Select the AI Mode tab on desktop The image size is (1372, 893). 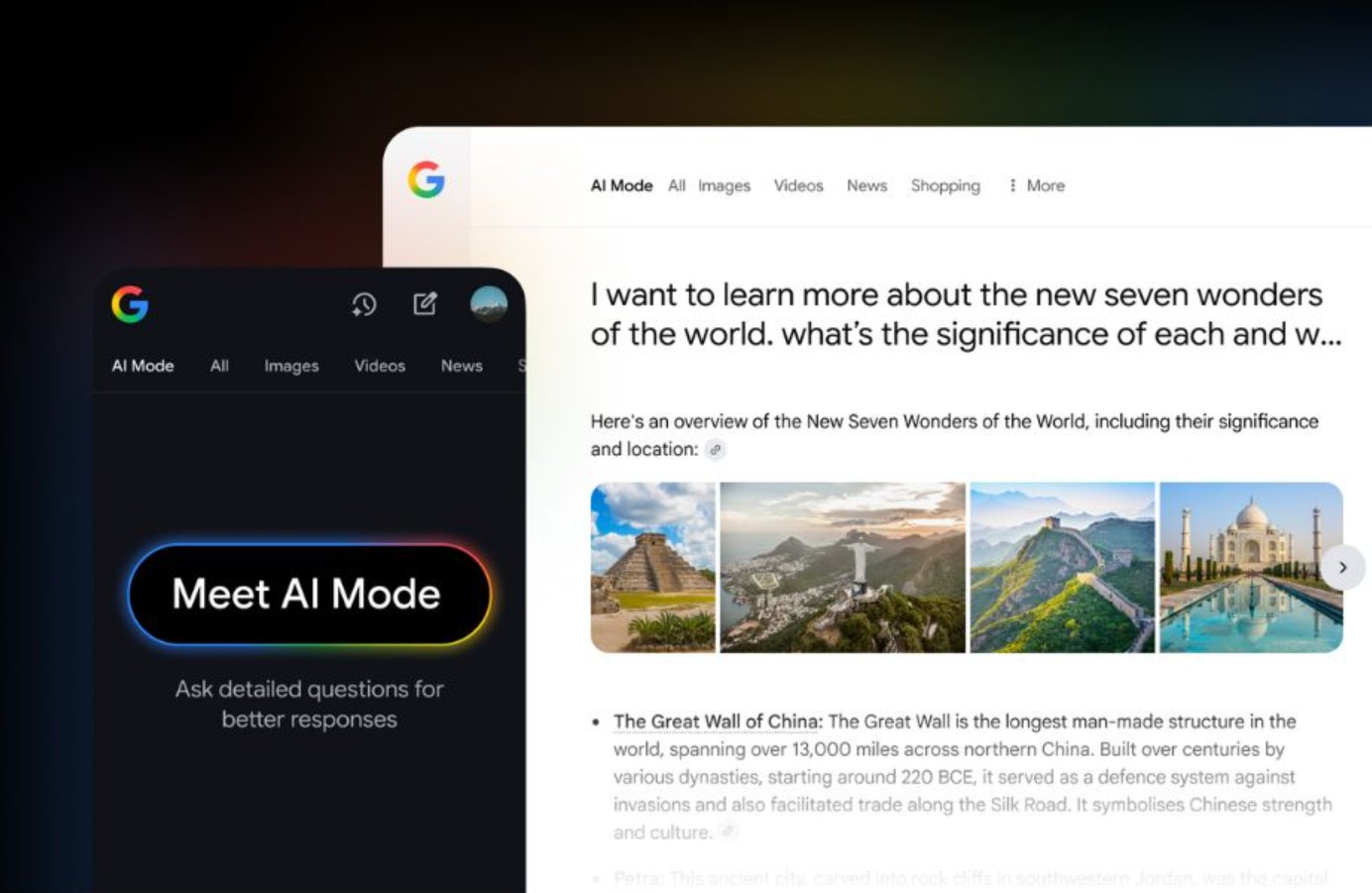click(622, 185)
